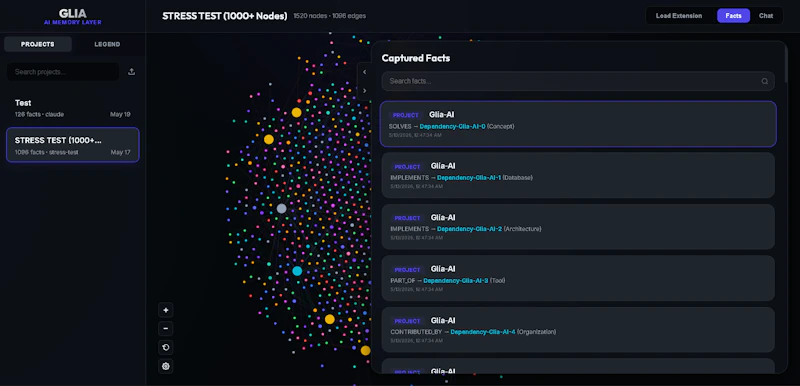The image size is (800, 386).
Task: Click the large gray node in graph
Action: (x=282, y=209)
